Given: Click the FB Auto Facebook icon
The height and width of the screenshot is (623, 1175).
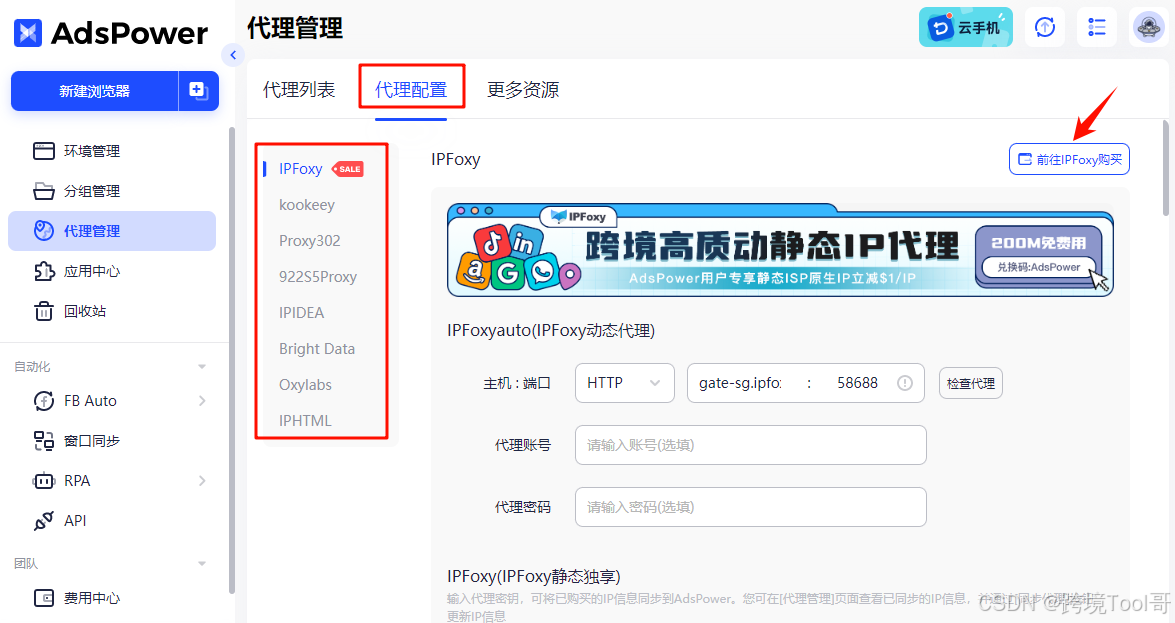Looking at the screenshot, I should click(x=43, y=401).
